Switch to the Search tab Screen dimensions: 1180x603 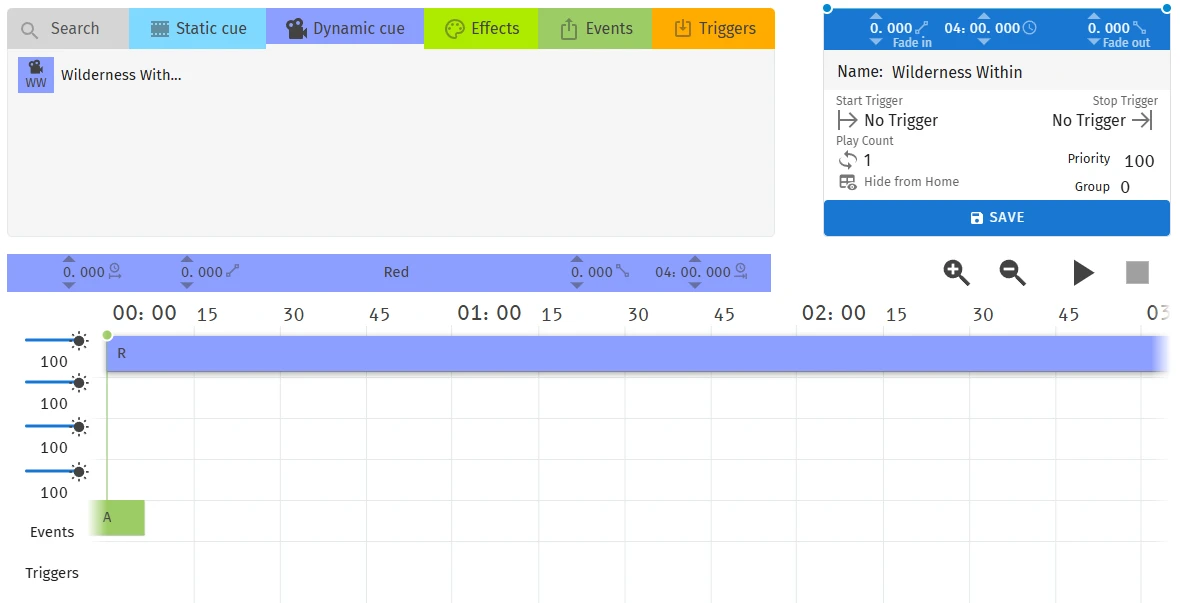(x=68, y=29)
